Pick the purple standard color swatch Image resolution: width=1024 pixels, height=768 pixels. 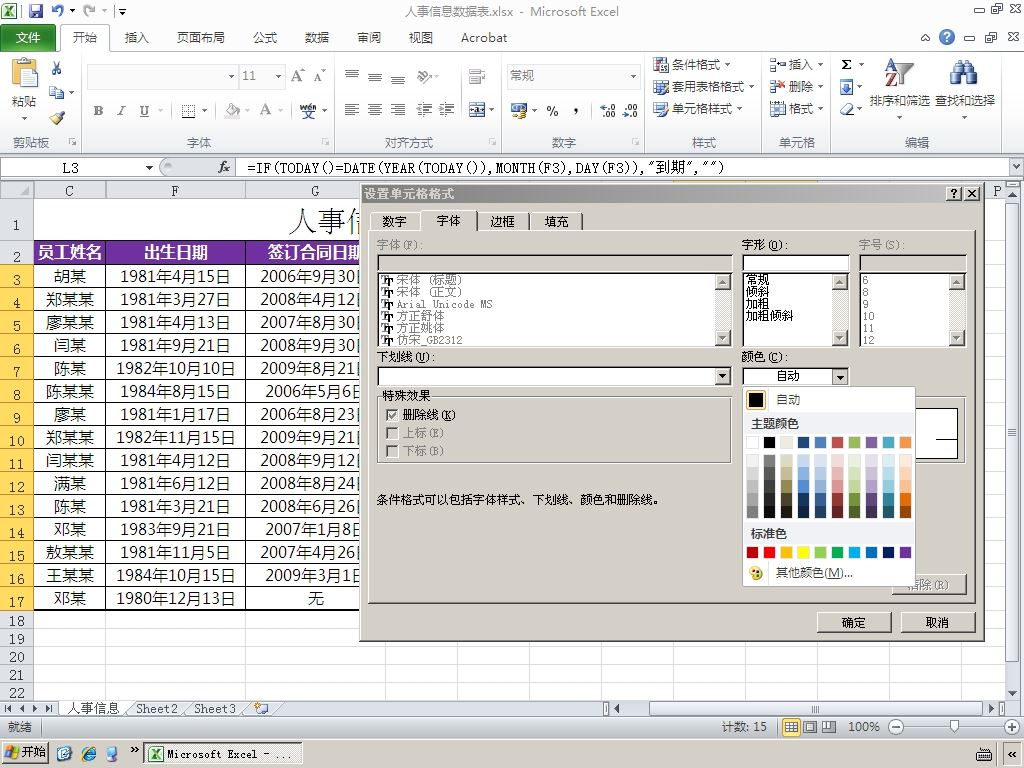pos(905,552)
